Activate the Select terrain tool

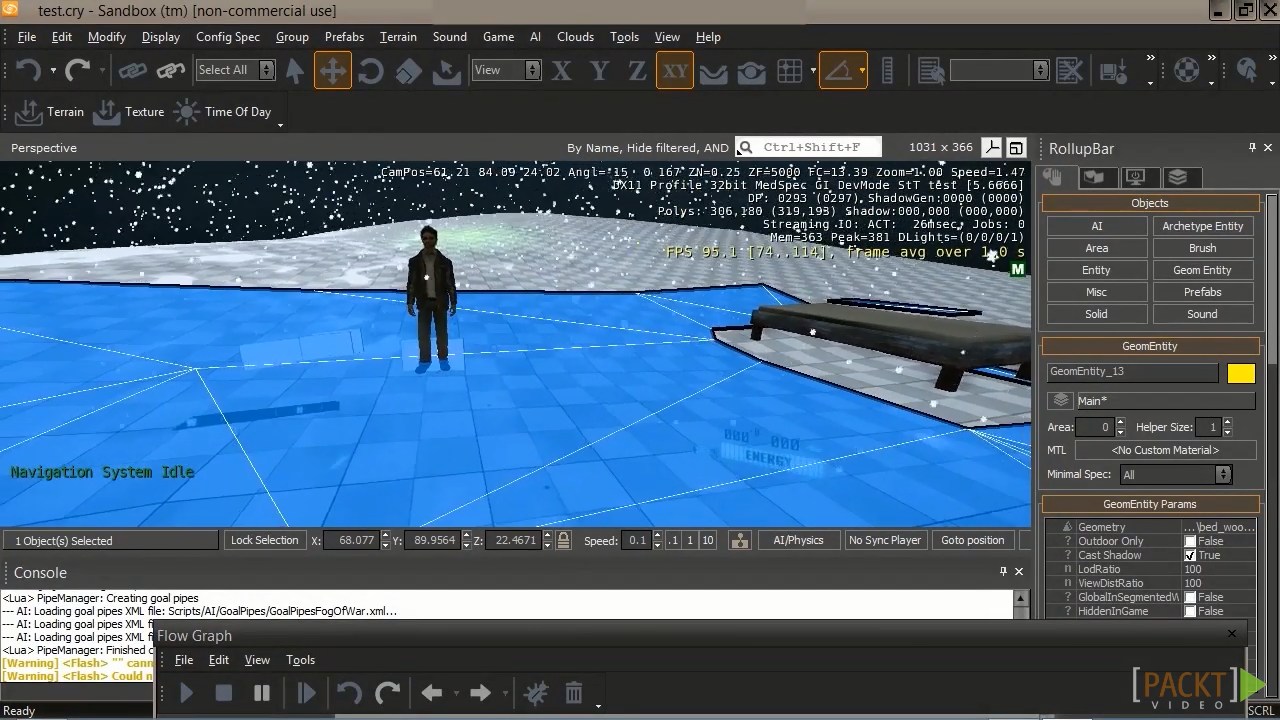pyautogui.click(x=446, y=70)
